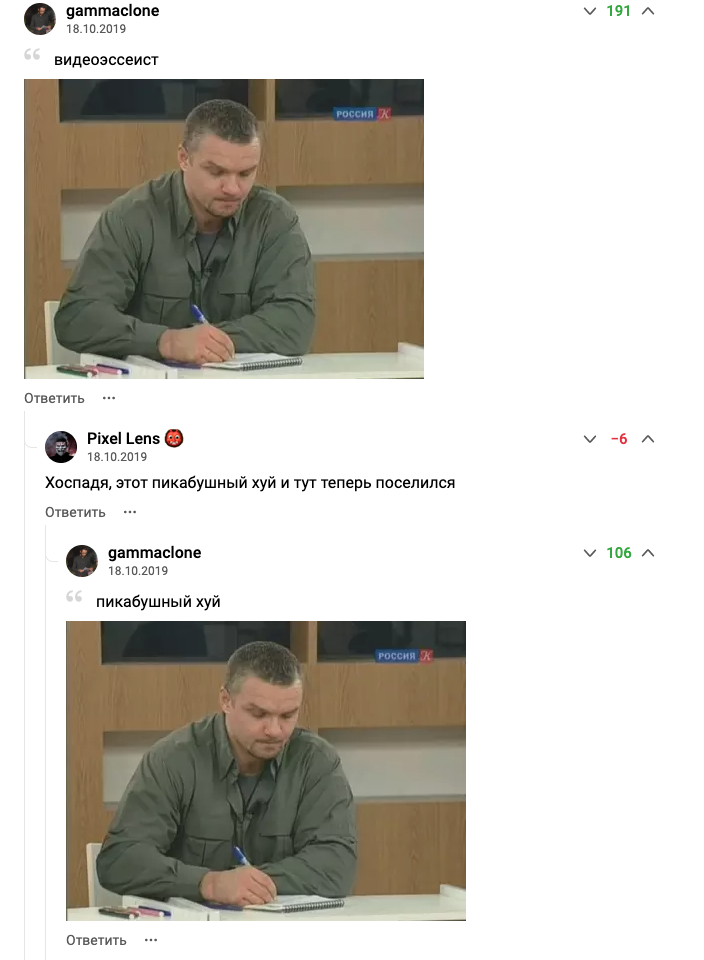
Task: Open Pixel Lens username link
Action: point(123,438)
